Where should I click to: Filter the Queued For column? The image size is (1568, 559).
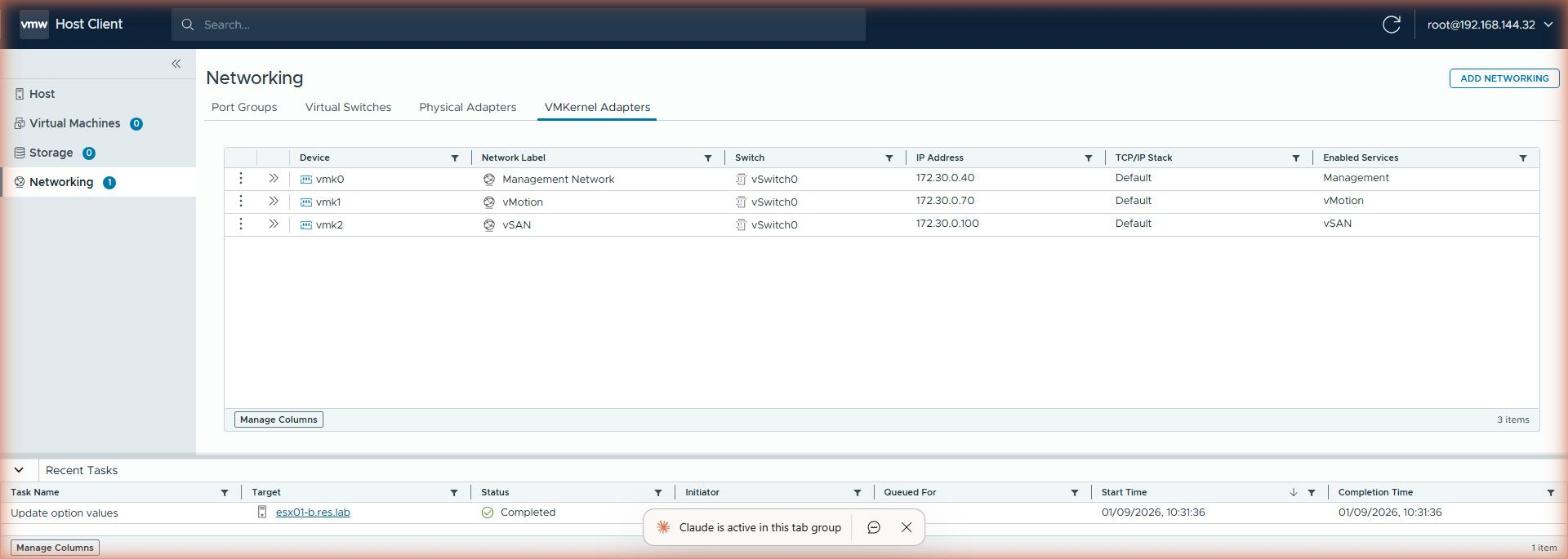click(x=1074, y=493)
